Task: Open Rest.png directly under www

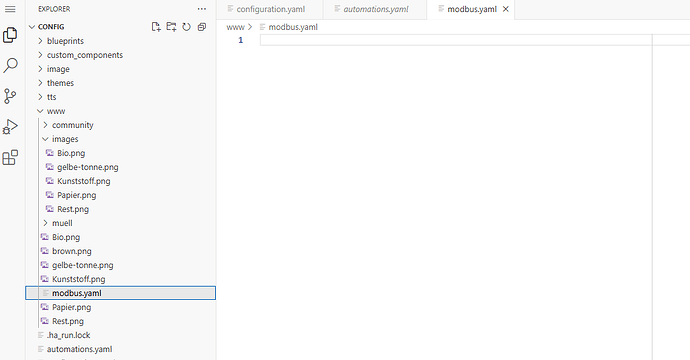Action: pyautogui.click(x=120, y=321)
